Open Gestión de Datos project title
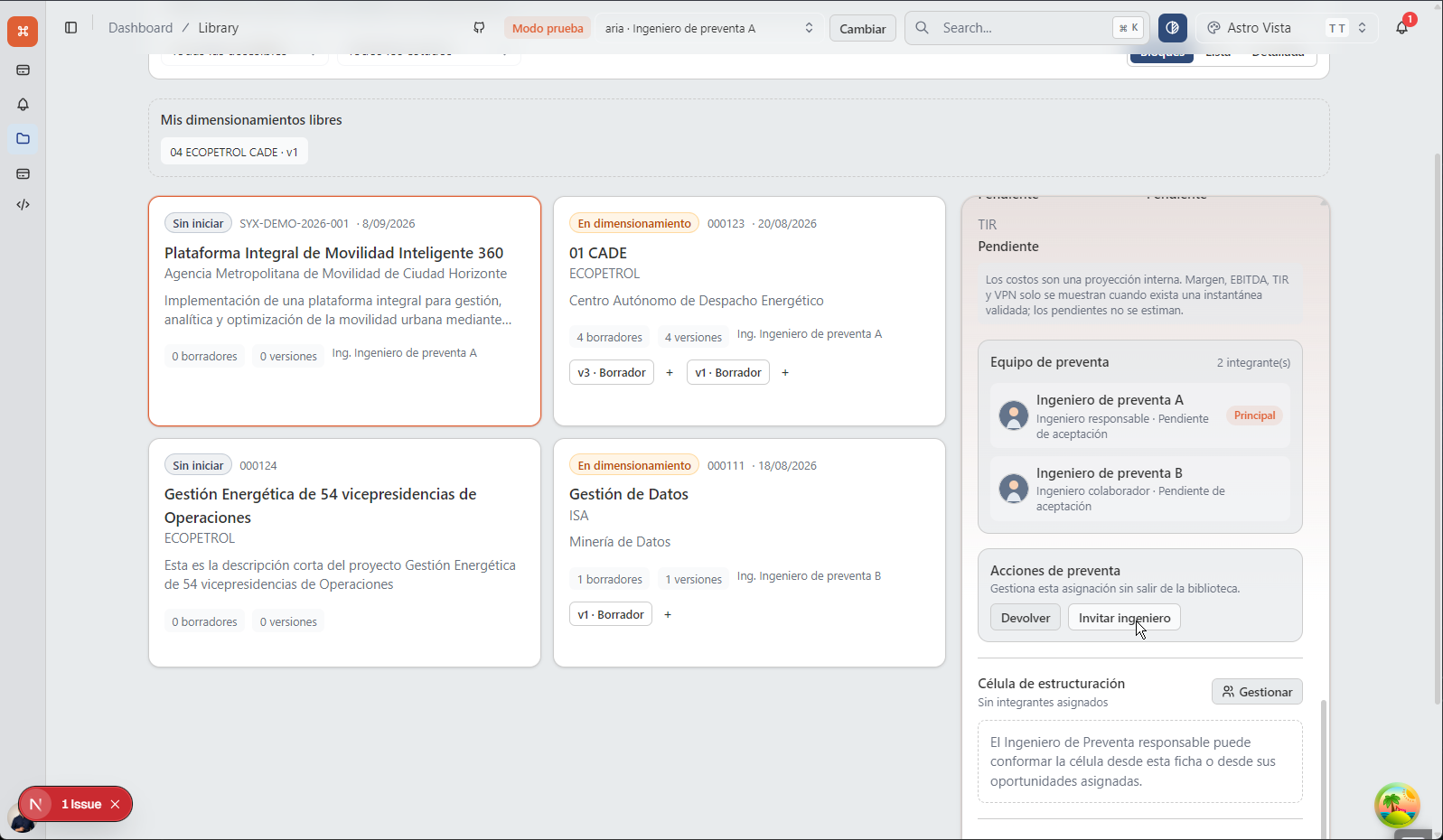 [x=629, y=494]
